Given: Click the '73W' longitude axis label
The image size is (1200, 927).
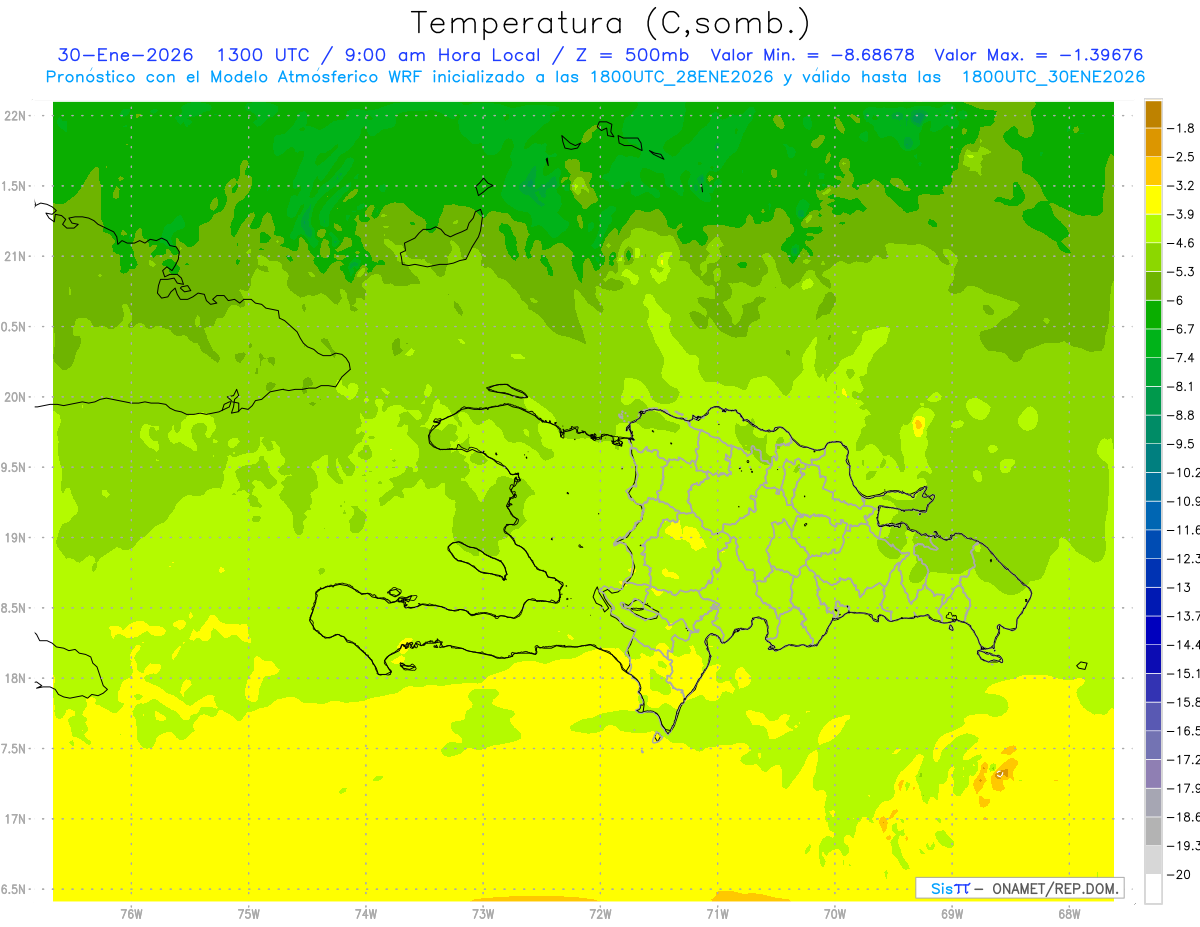Looking at the screenshot, I should 483,914.
